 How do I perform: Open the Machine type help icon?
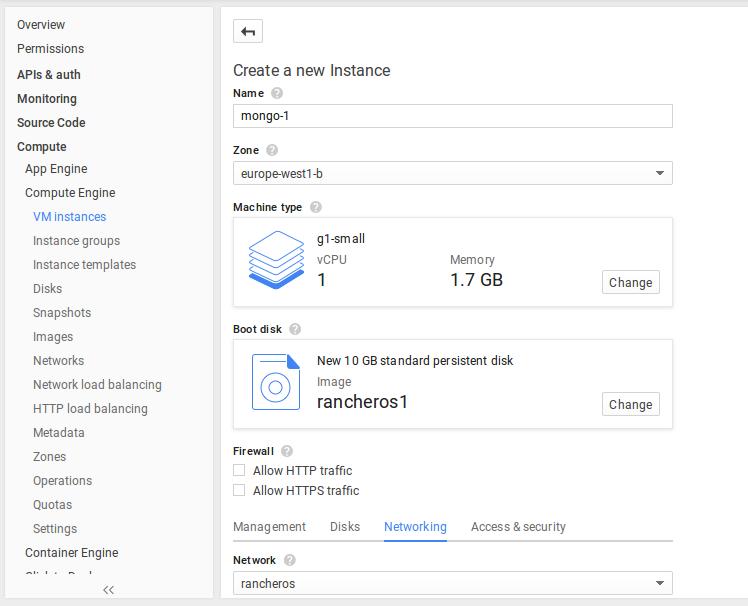(x=316, y=207)
